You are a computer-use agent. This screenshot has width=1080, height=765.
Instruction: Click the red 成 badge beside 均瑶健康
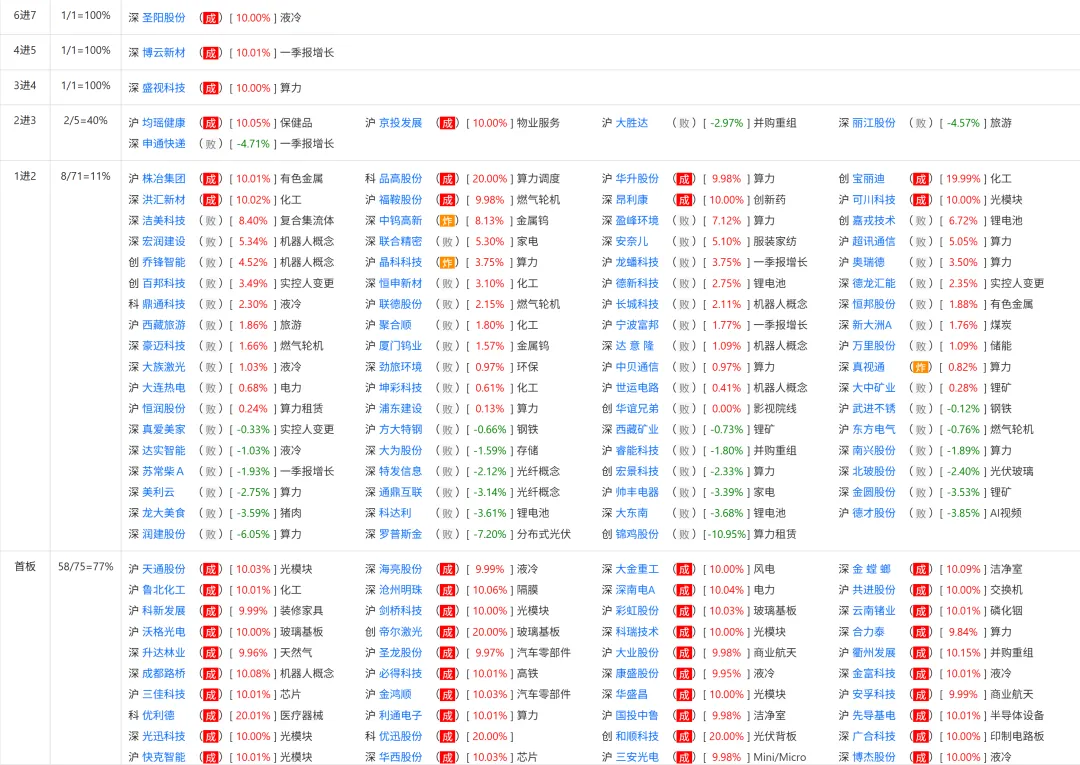[211, 123]
